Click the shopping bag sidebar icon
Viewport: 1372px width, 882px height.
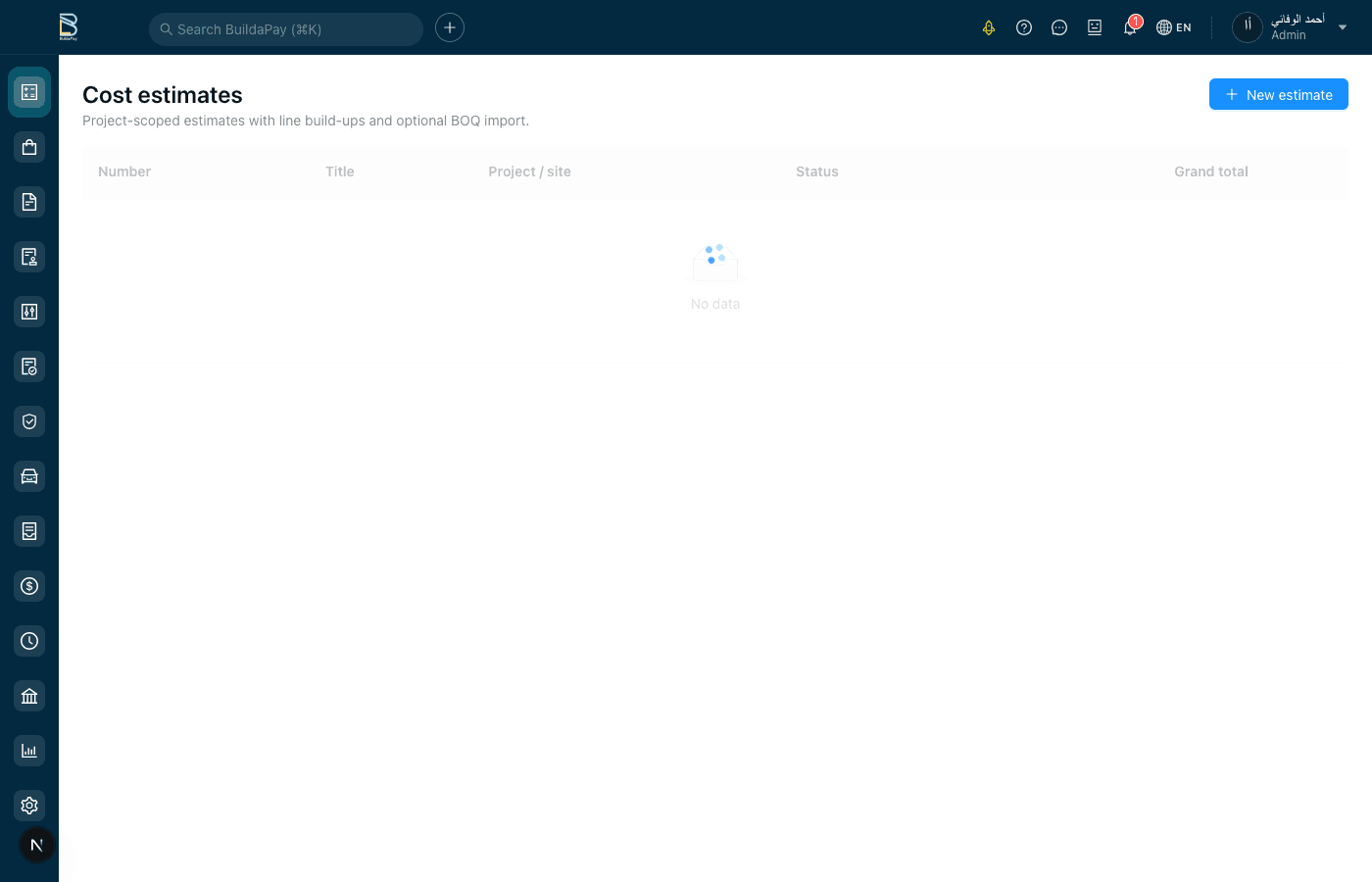29,147
